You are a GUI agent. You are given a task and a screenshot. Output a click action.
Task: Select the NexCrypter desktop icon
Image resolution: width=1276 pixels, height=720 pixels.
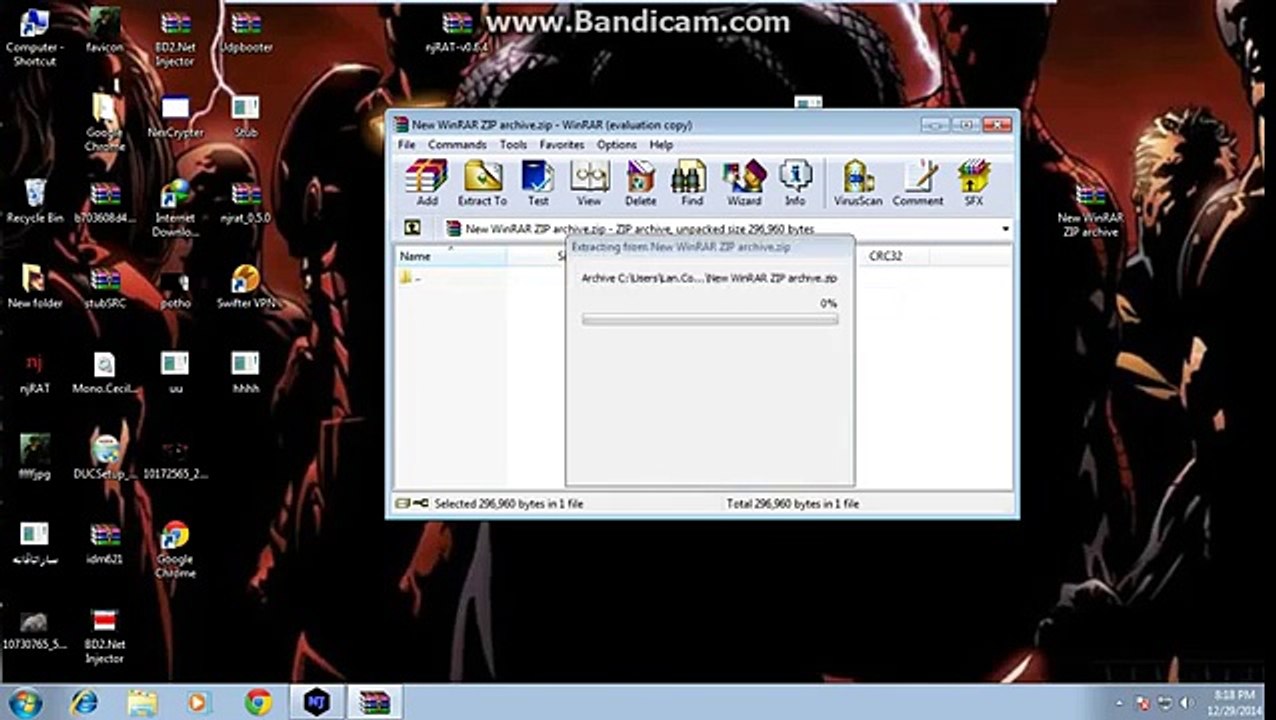tap(175, 116)
